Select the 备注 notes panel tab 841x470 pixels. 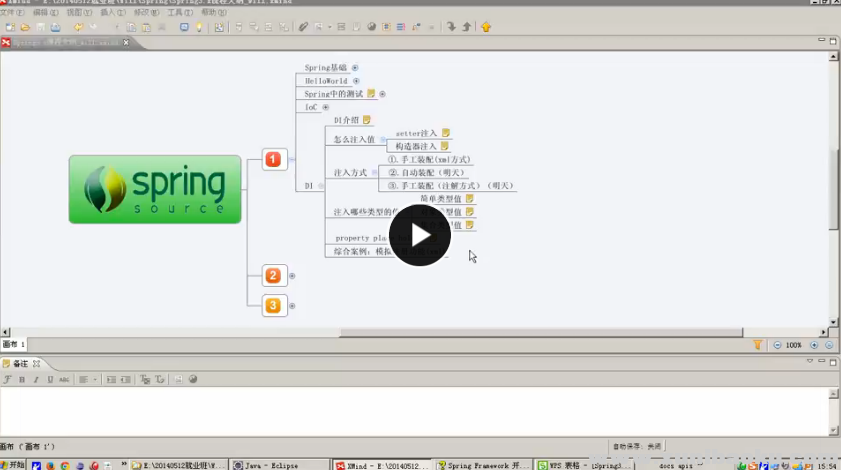pos(20,364)
